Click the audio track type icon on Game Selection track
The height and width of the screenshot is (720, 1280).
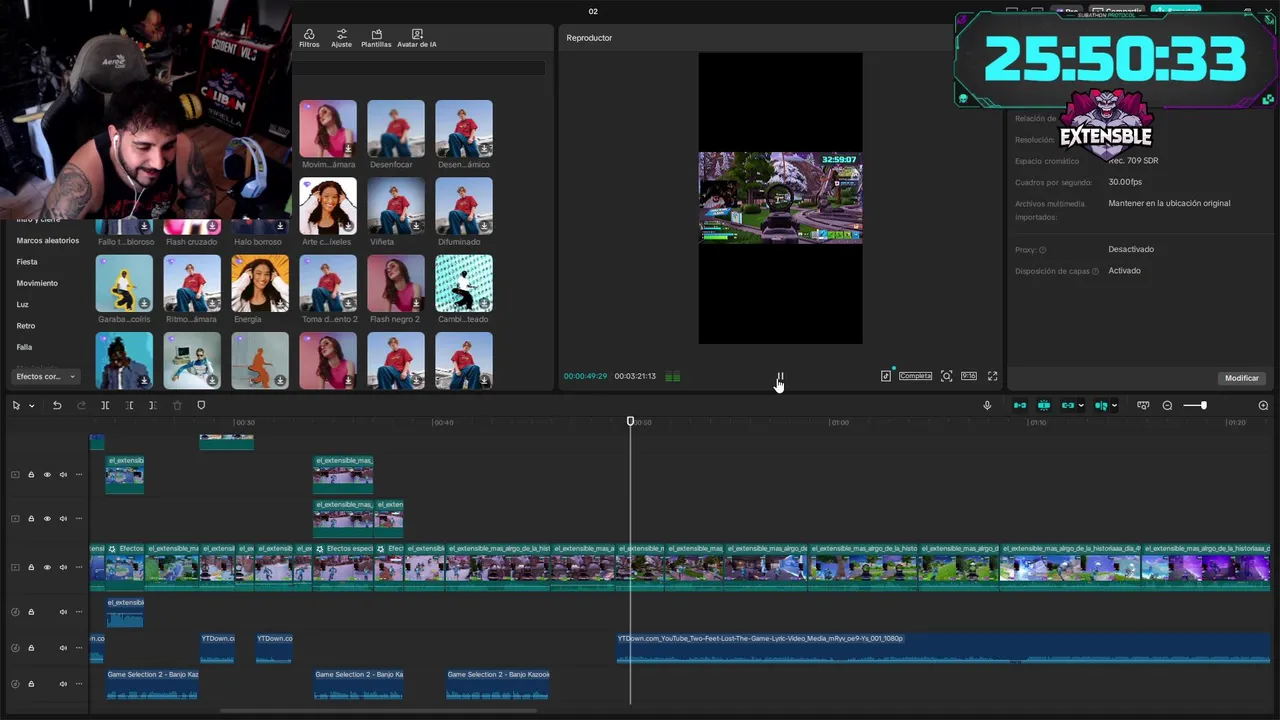(x=15, y=684)
